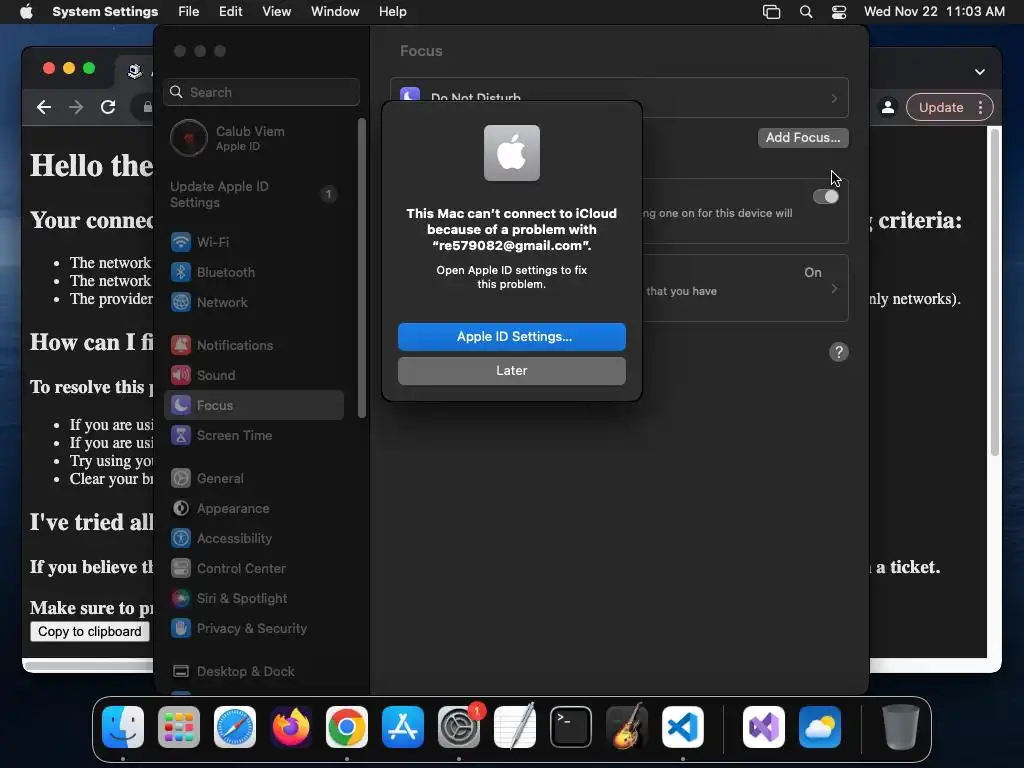
Task: Open Control Center in the menu bar
Action: tap(839, 12)
